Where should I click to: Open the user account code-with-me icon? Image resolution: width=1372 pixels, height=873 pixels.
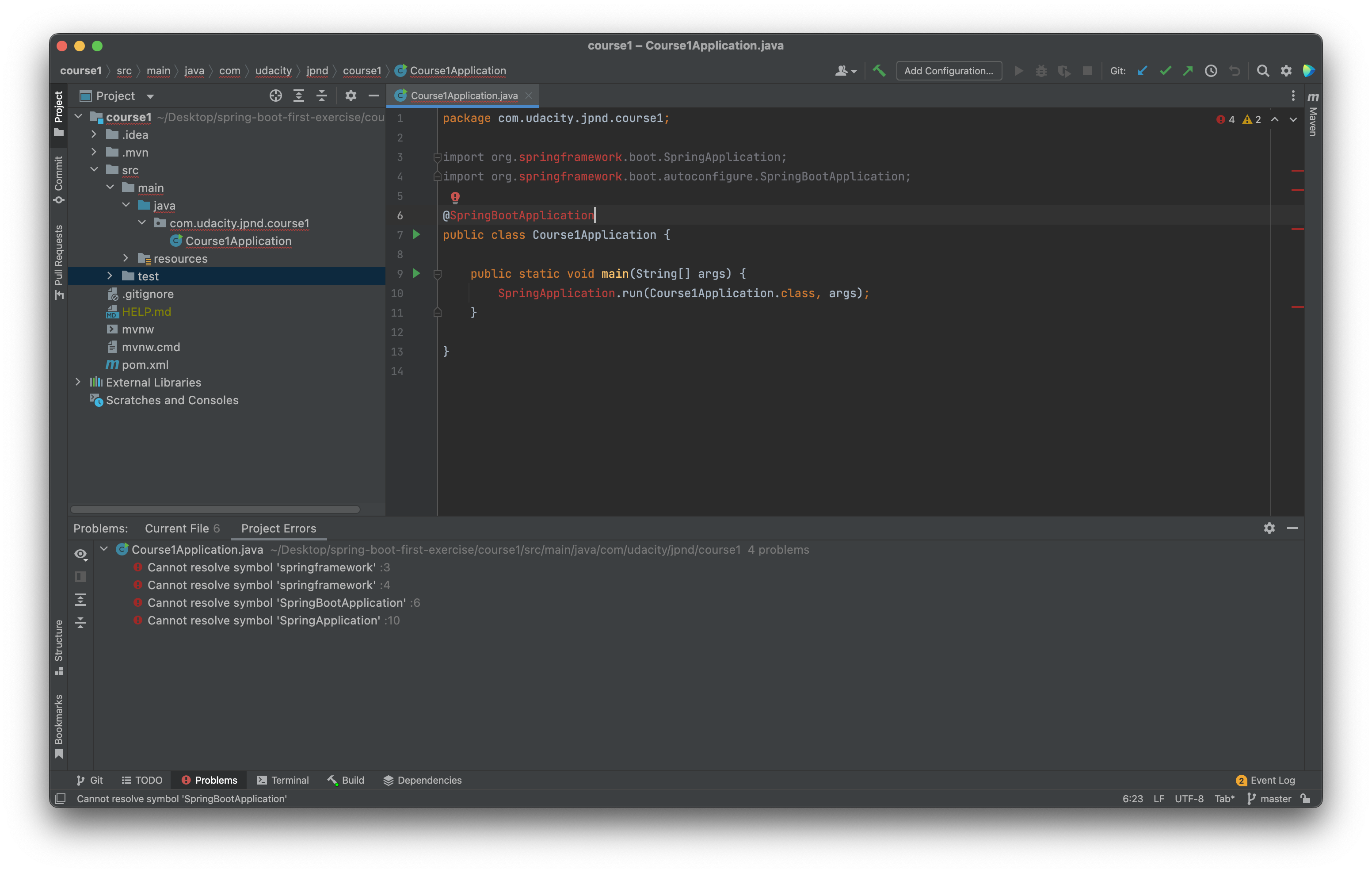(x=846, y=71)
